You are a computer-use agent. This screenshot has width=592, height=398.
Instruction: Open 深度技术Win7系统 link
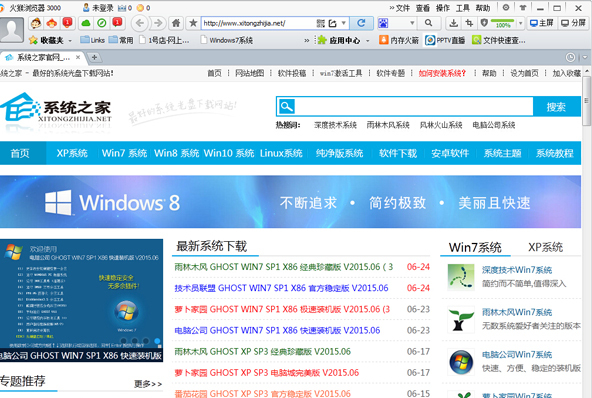pyautogui.click(x=517, y=270)
